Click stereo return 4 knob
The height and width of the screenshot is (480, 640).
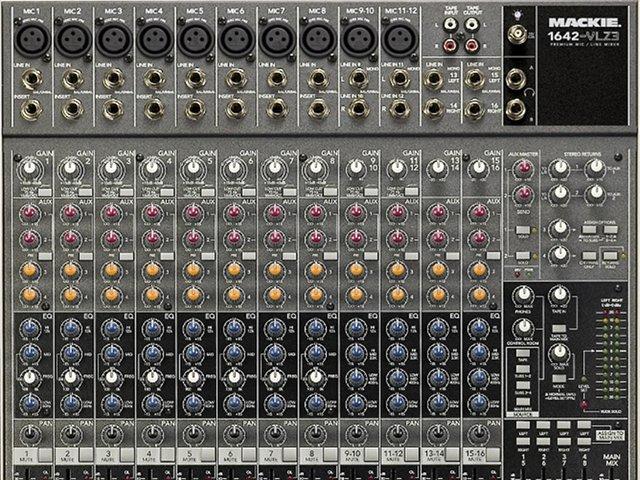tap(560, 254)
